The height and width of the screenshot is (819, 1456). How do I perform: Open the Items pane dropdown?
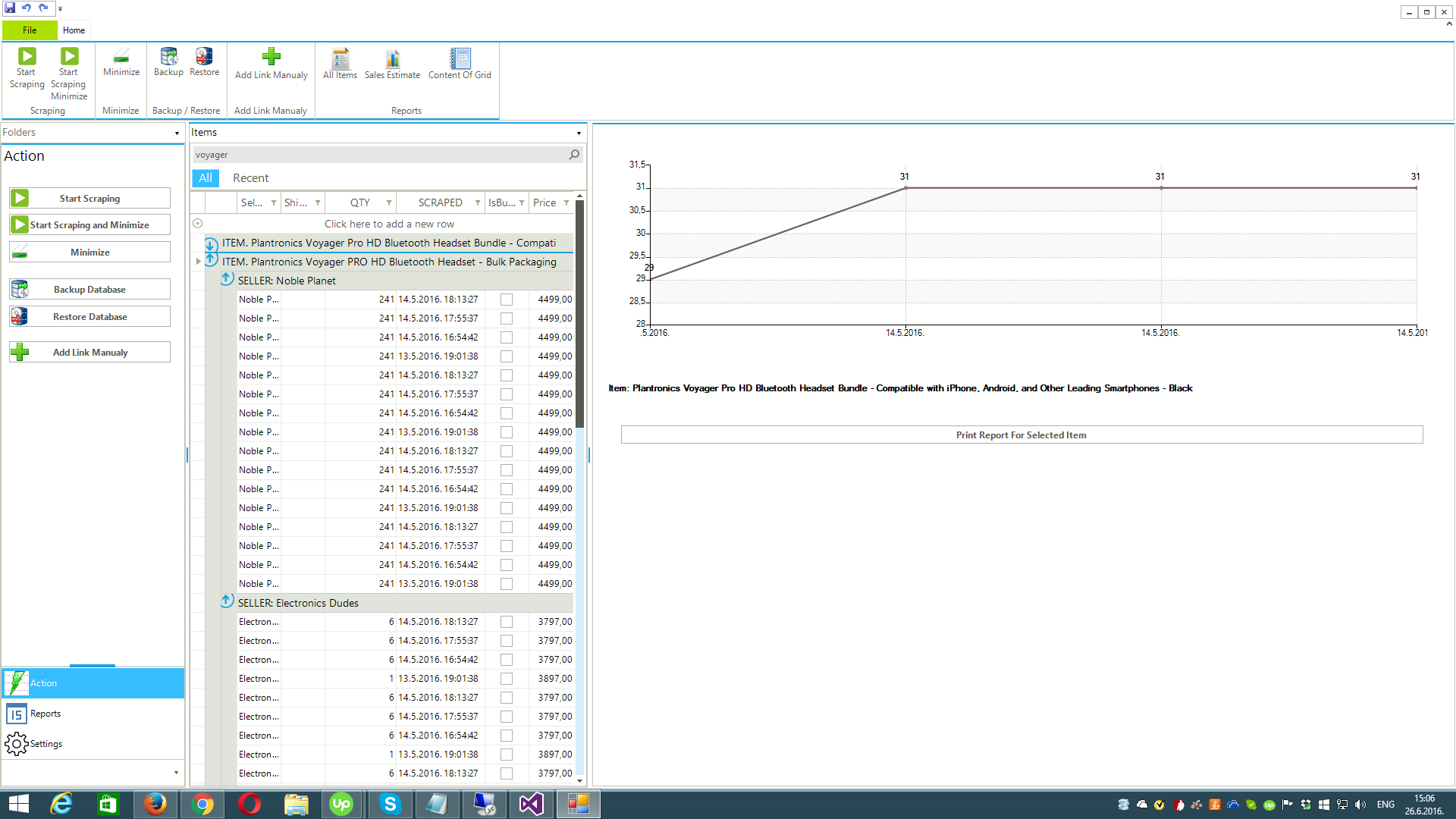pos(579,133)
